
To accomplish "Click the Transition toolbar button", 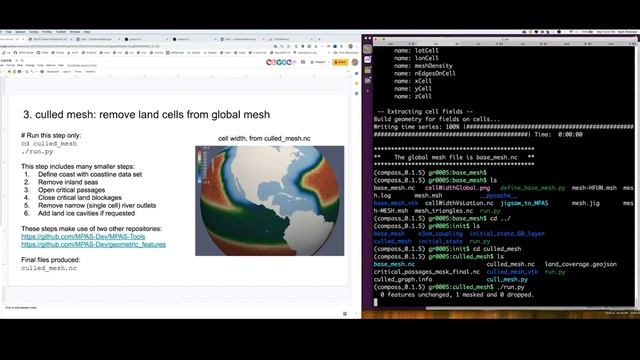I will 91,71.
